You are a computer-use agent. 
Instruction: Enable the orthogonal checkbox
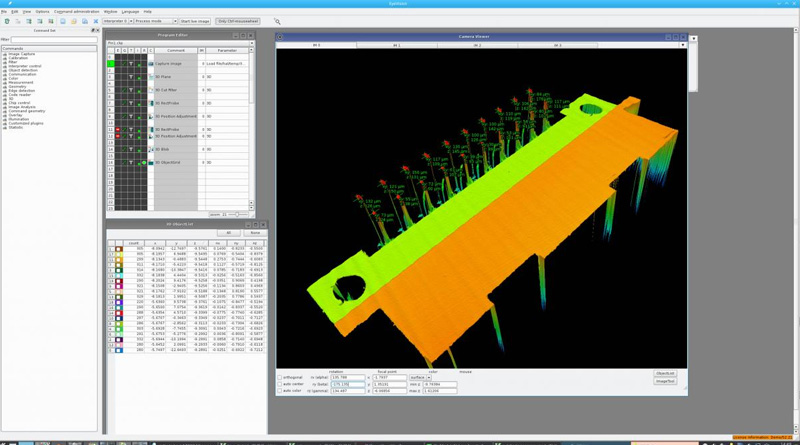point(279,377)
